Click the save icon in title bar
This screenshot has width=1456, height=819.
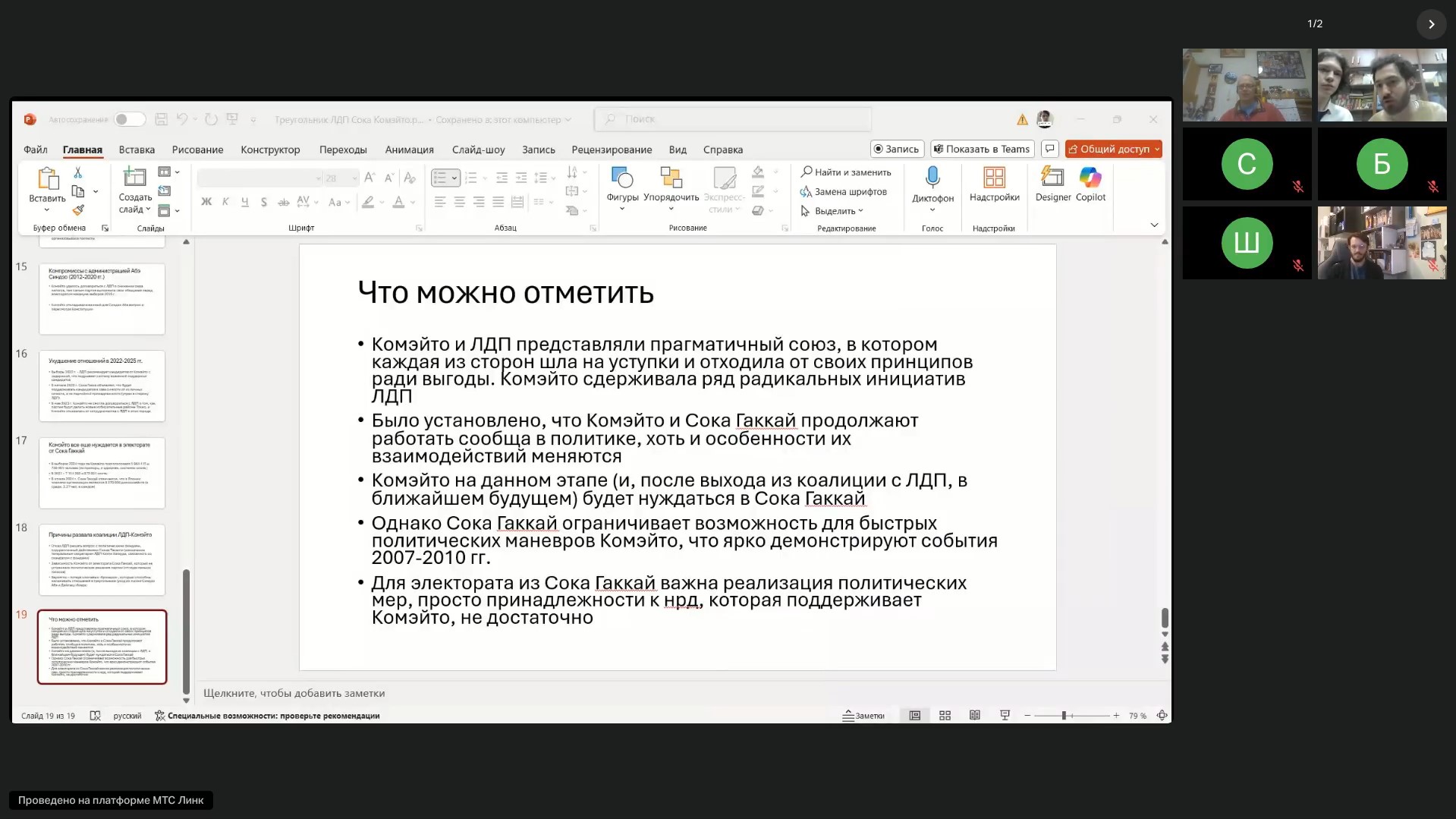tap(161, 119)
